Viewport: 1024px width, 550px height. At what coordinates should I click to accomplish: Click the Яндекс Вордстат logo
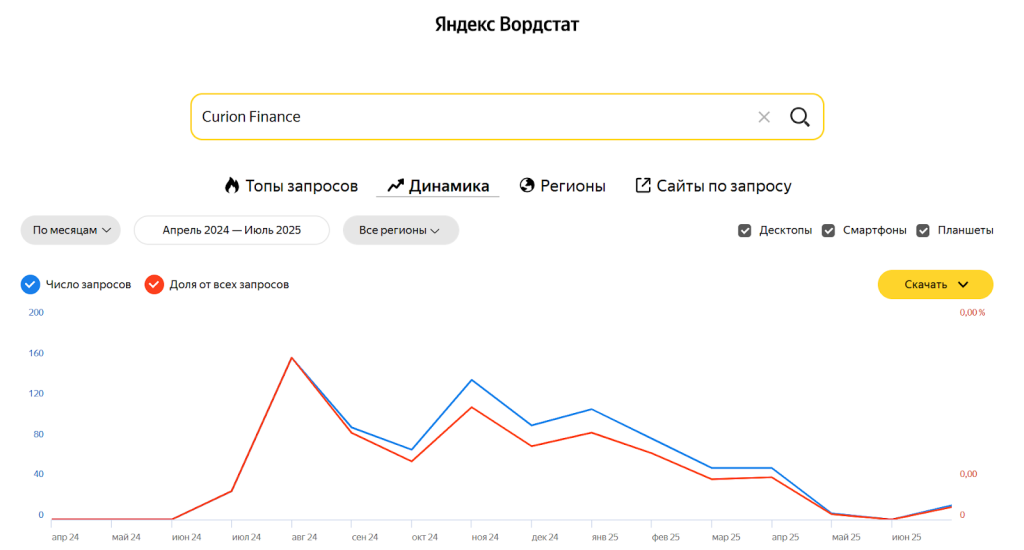[x=507, y=25]
